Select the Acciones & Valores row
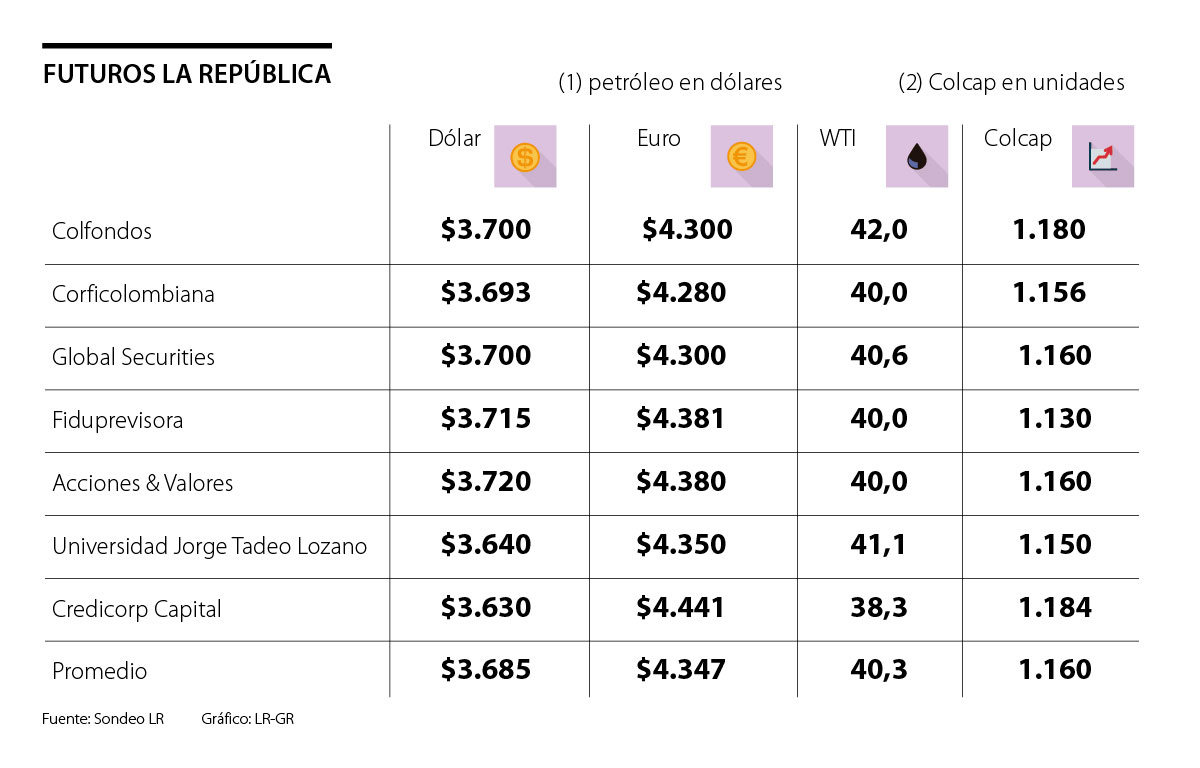Viewport: 1200px width, 768px height. coord(142,483)
